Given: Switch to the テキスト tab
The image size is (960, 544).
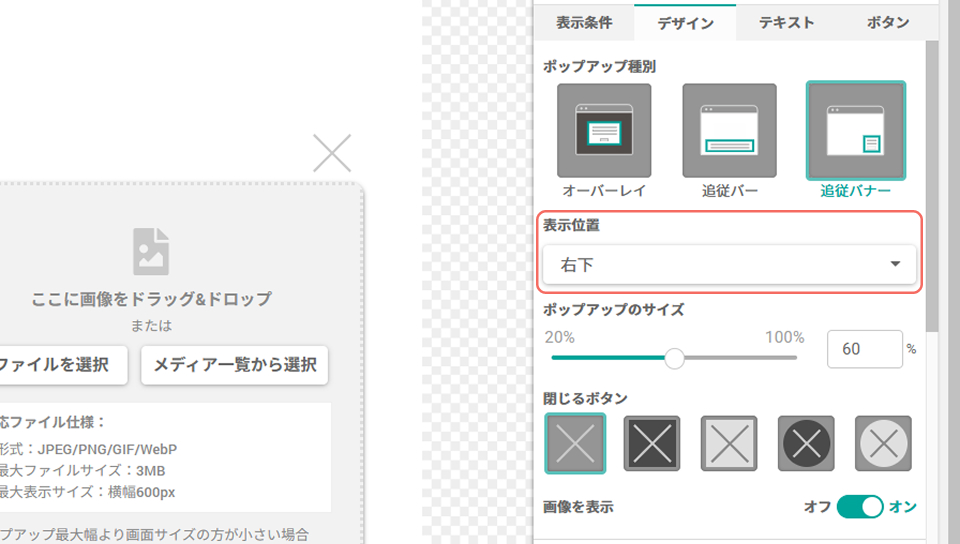Looking at the screenshot, I should coord(787,23).
